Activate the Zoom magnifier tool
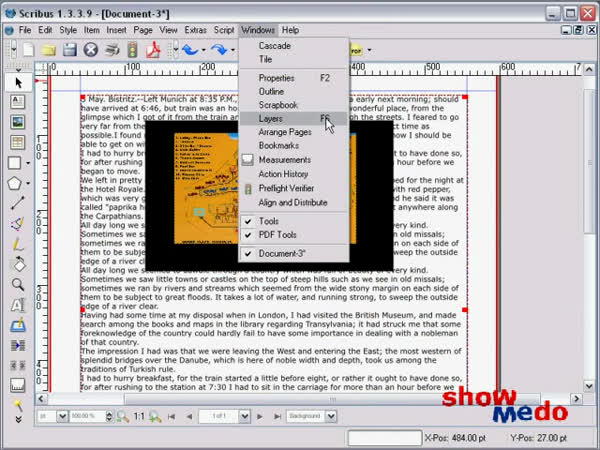 [18, 284]
